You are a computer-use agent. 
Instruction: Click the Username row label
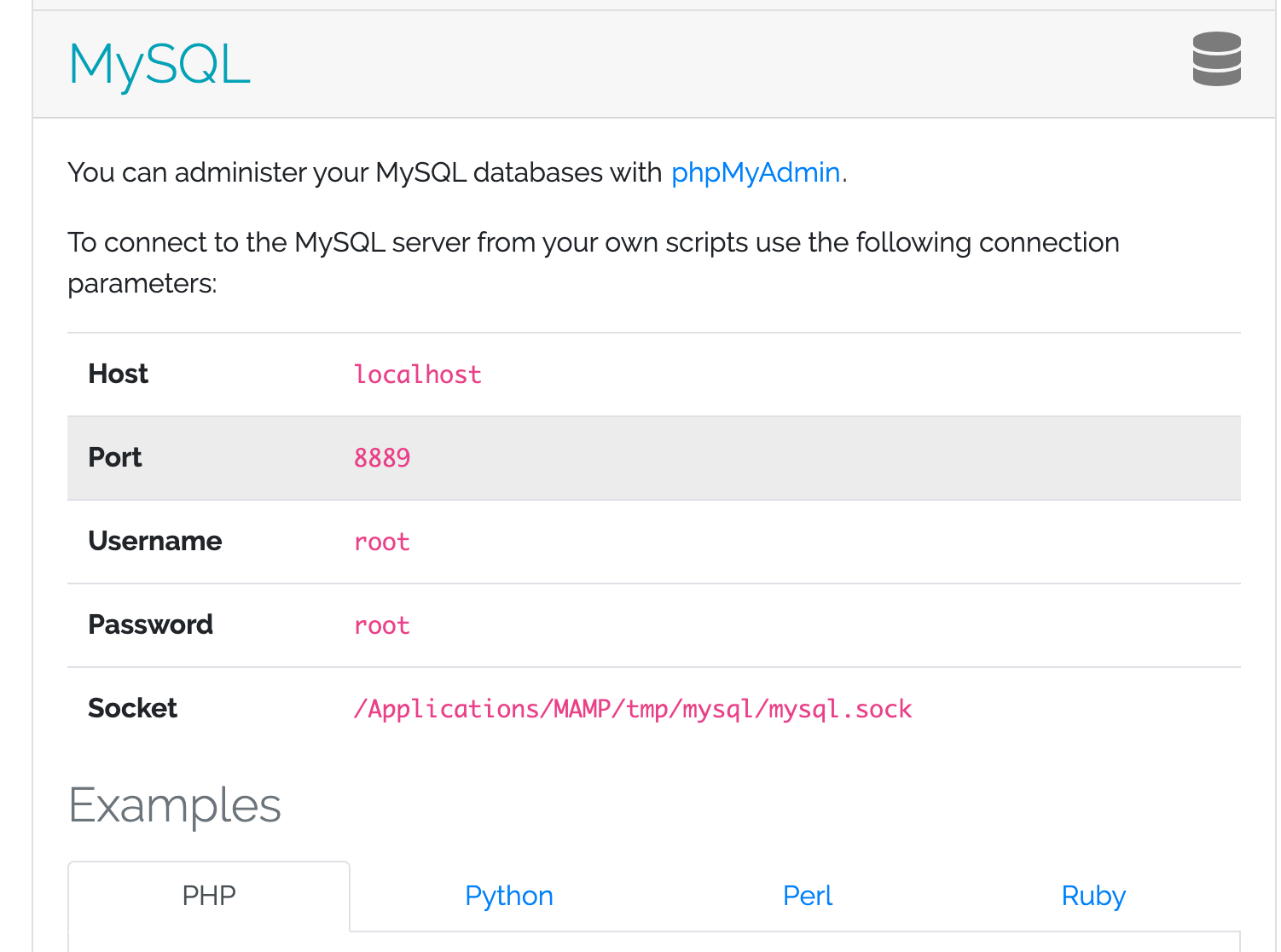tap(155, 541)
